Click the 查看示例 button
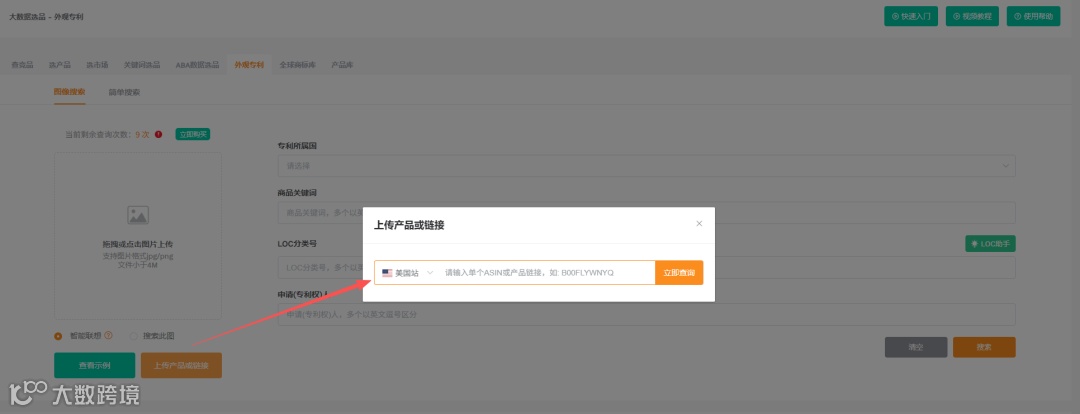The width and height of the screenshot is (1080, 414). (x=94, y=365)
